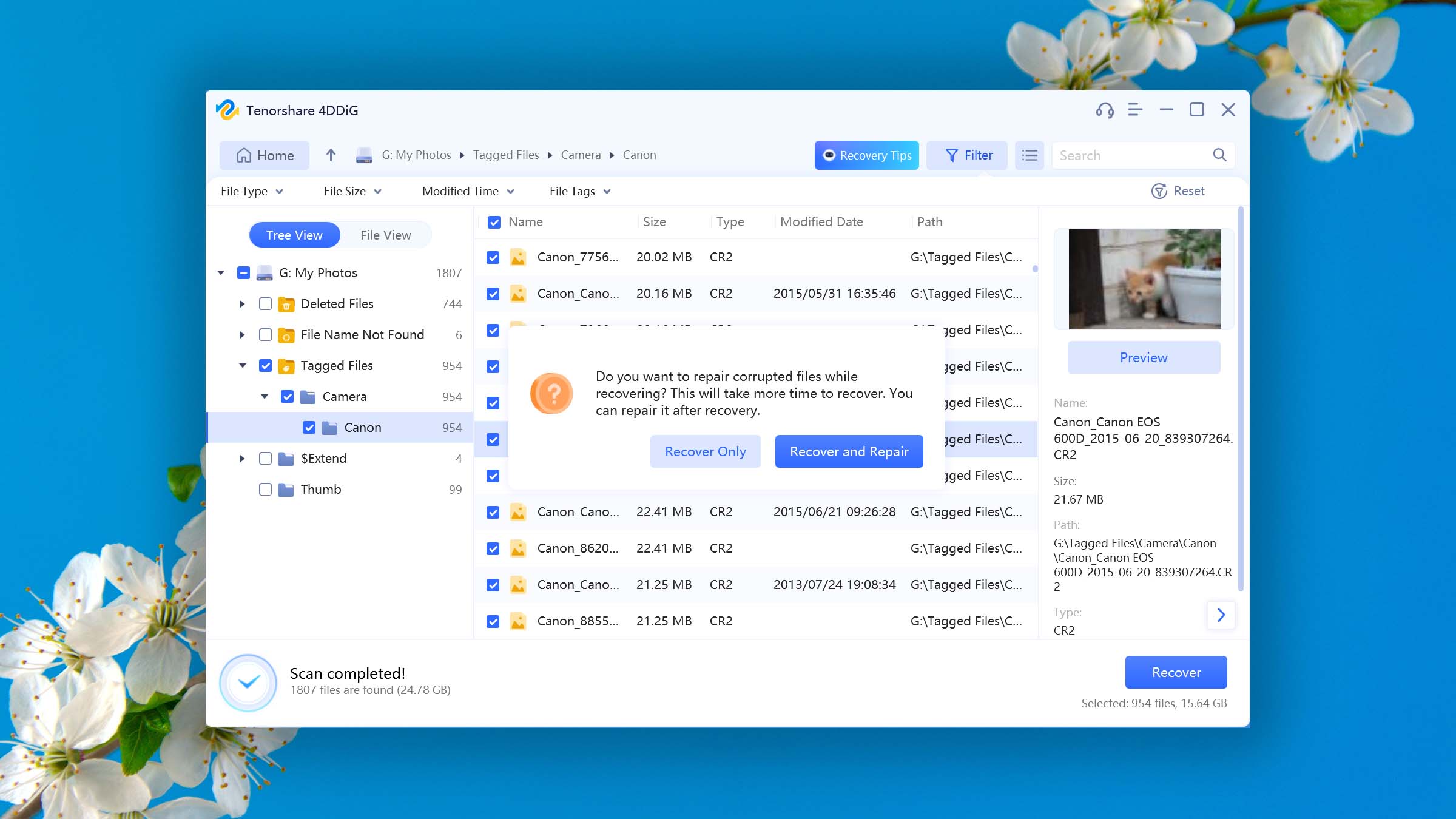Toggle the select-all checkbox beside Name

[x=494, y=222]
